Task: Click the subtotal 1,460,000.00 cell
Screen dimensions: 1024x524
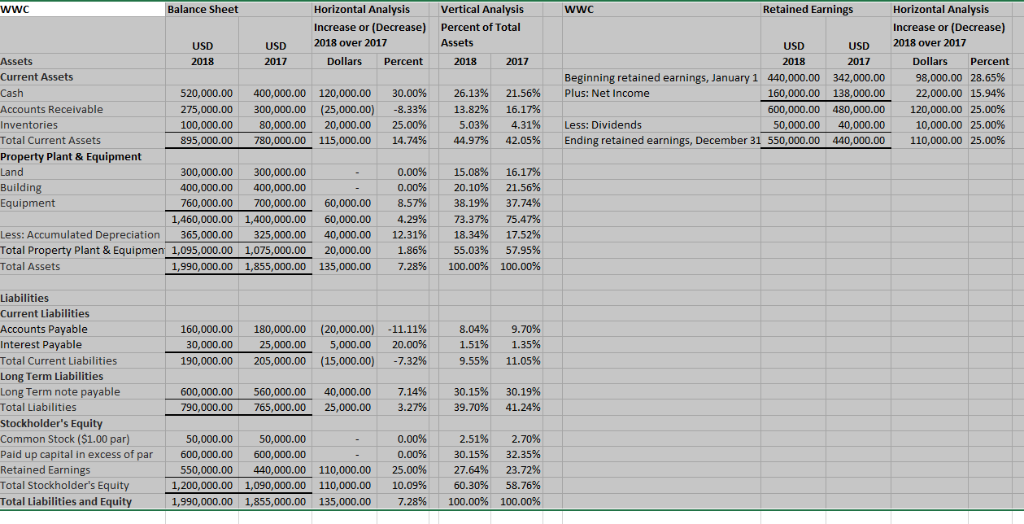Action: [202, 220]
